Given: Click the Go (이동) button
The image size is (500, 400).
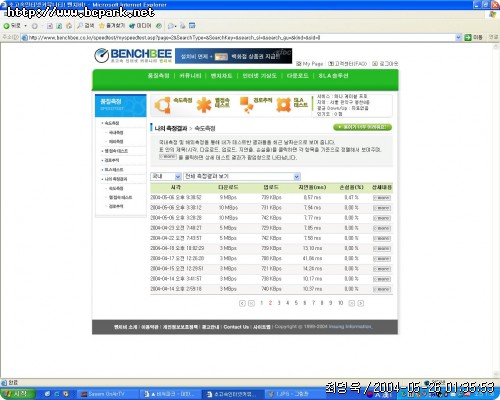Looking at the screenshot, I should 474,37.
